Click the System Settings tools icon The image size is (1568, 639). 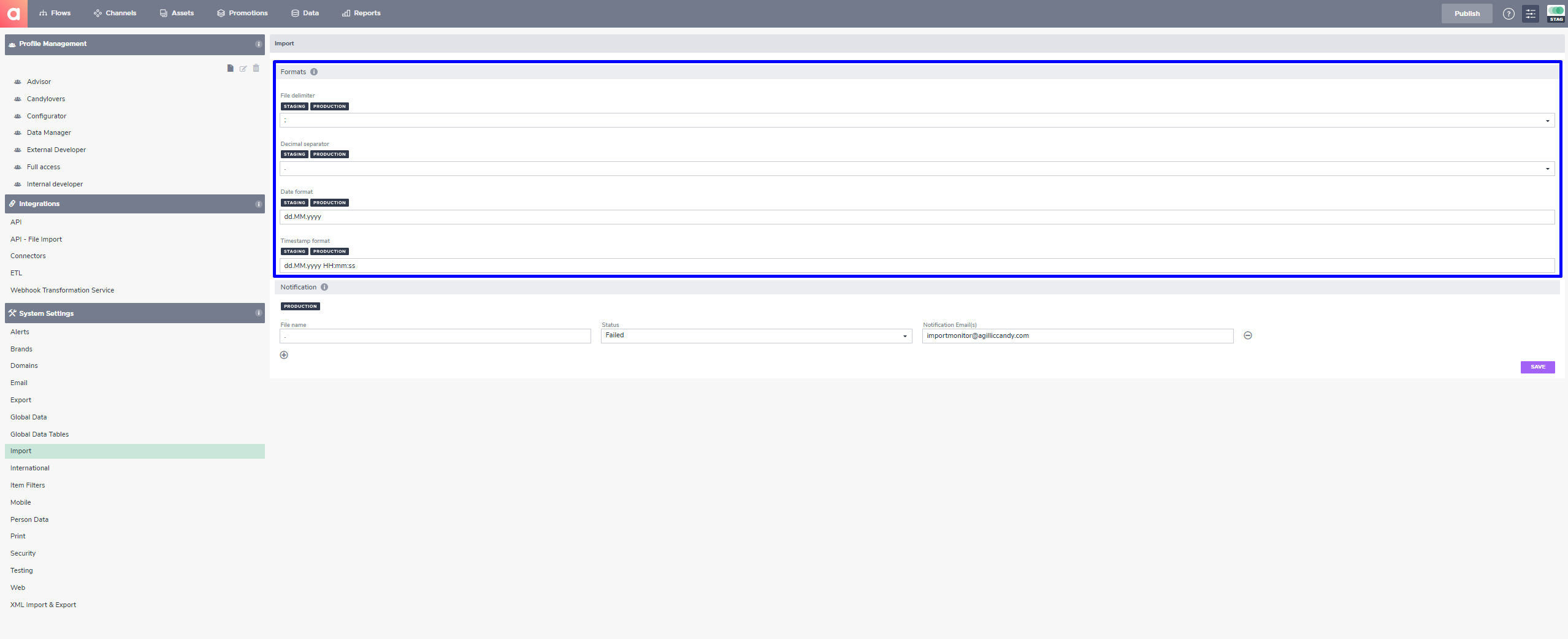point(12,313)
